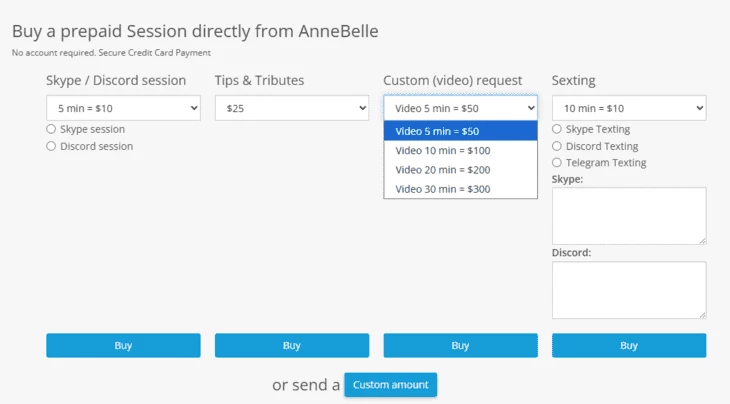Select the Skype session radio button

point(51,129)
